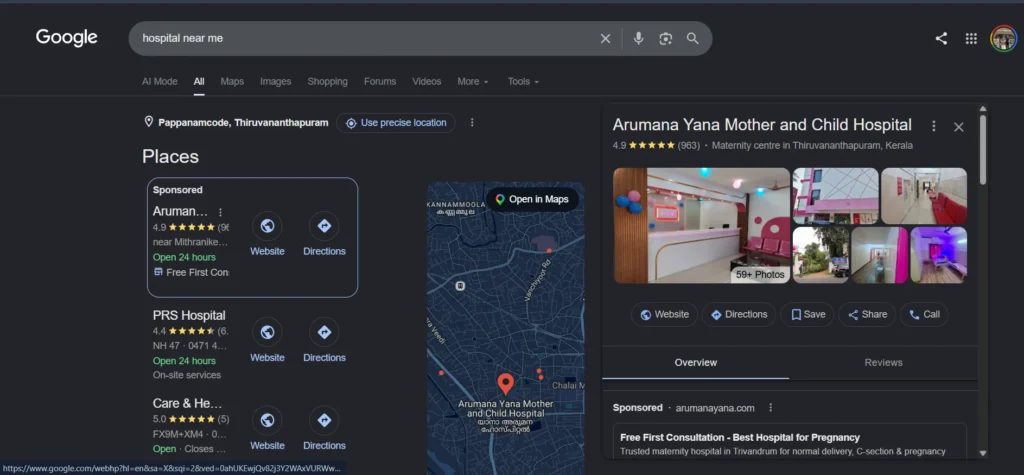
Task: Save the hospital with Save button
Action: click(807, 314)
